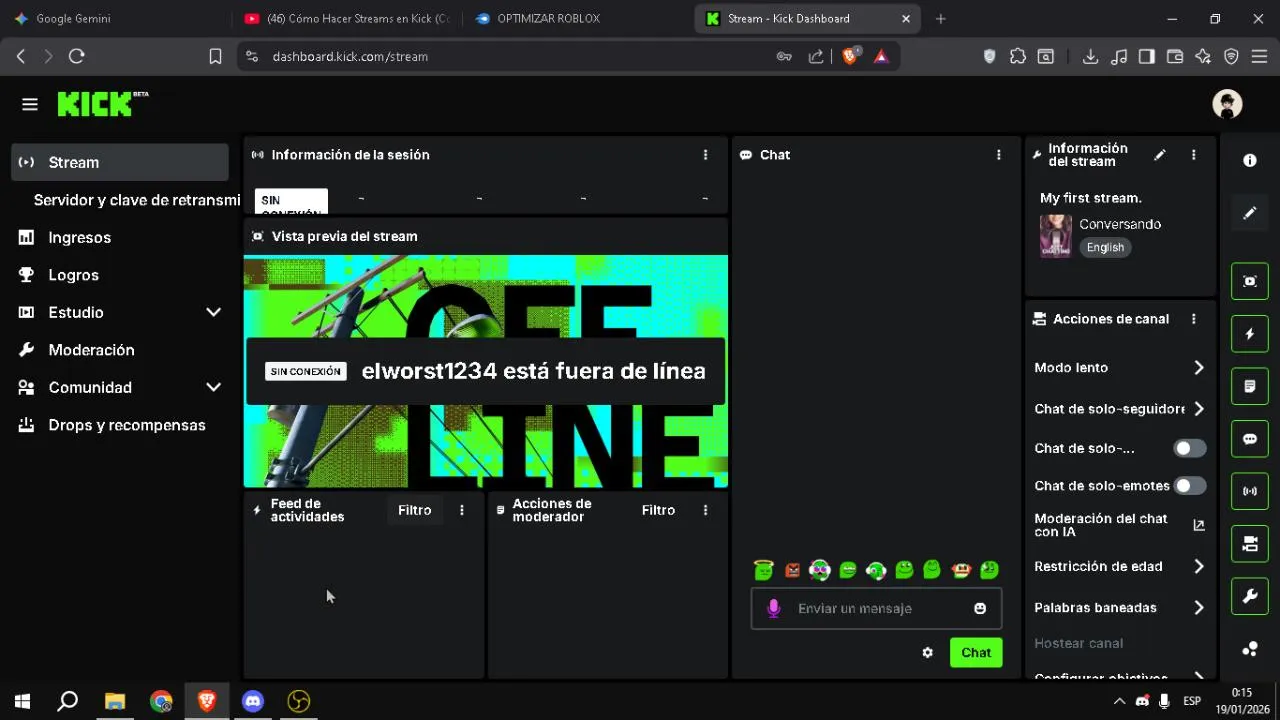Click Filtro in Acciones de moderador

tap(658, 510)
